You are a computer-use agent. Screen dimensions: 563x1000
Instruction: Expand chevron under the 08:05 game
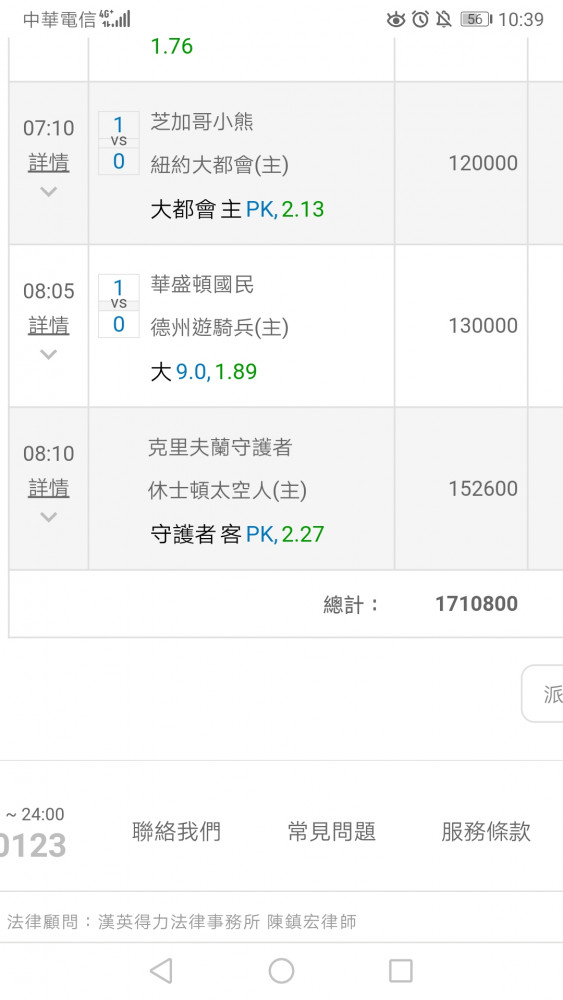click(x=48, y=354)
